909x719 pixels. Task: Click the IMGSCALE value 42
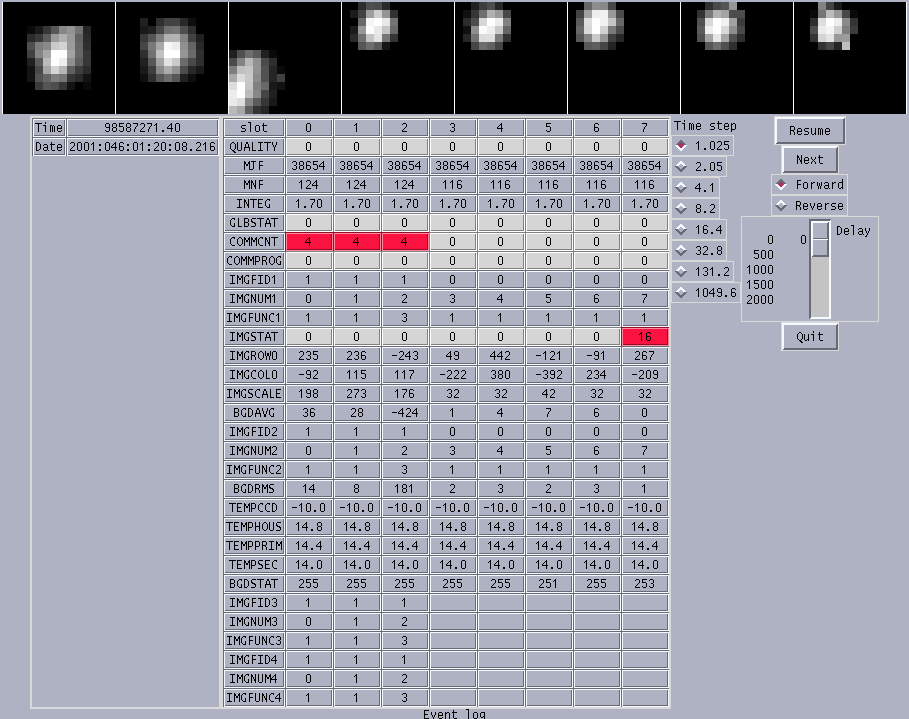(548, 394)
